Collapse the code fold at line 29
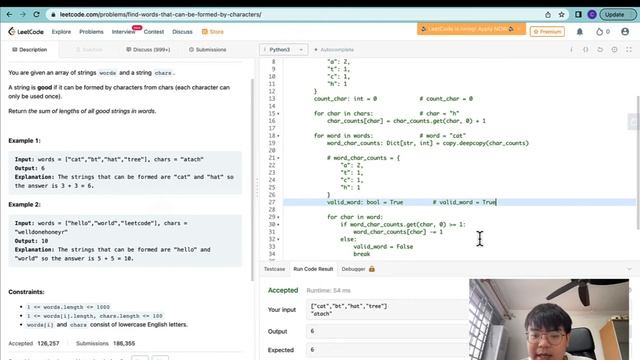The image size is (640, 360). point(278,217)
